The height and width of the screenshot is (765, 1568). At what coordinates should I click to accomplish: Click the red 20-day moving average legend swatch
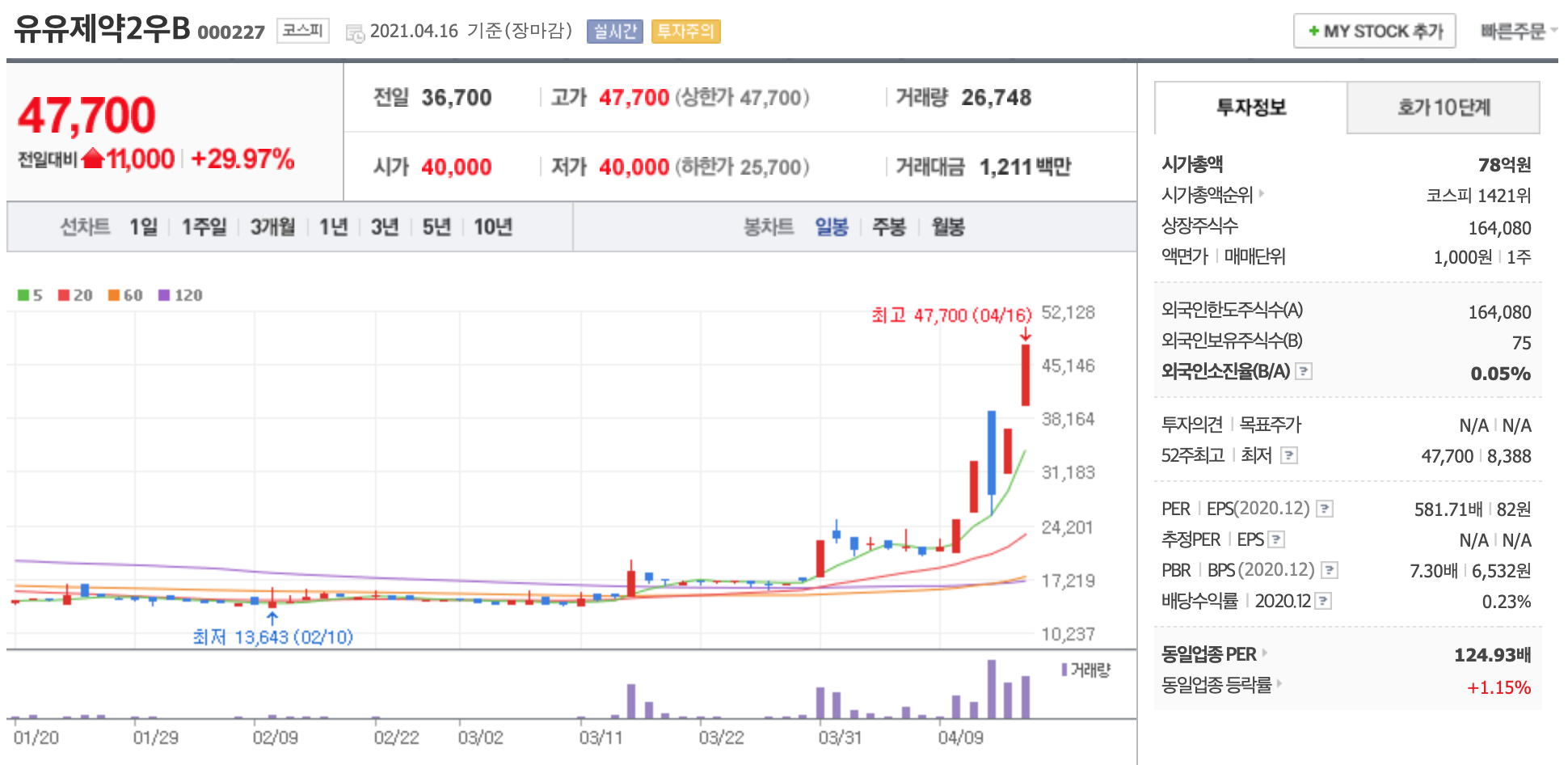point(64,295)
